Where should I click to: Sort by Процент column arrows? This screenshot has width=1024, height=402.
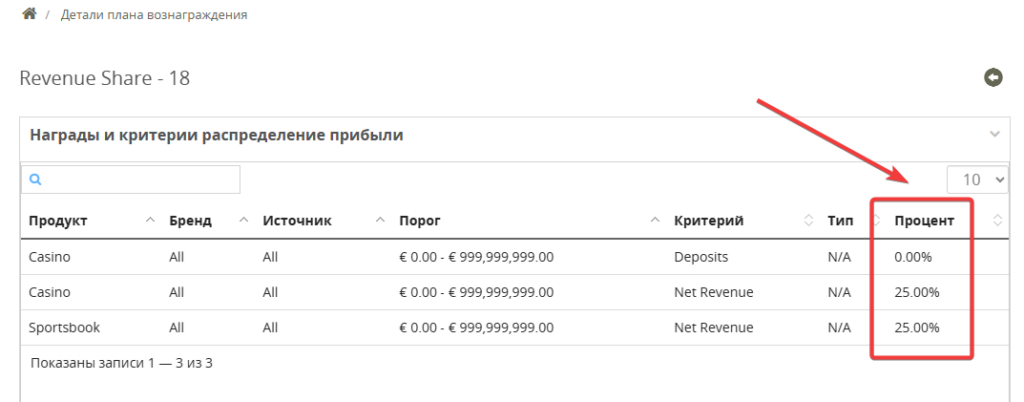click(x=997, y=221)
